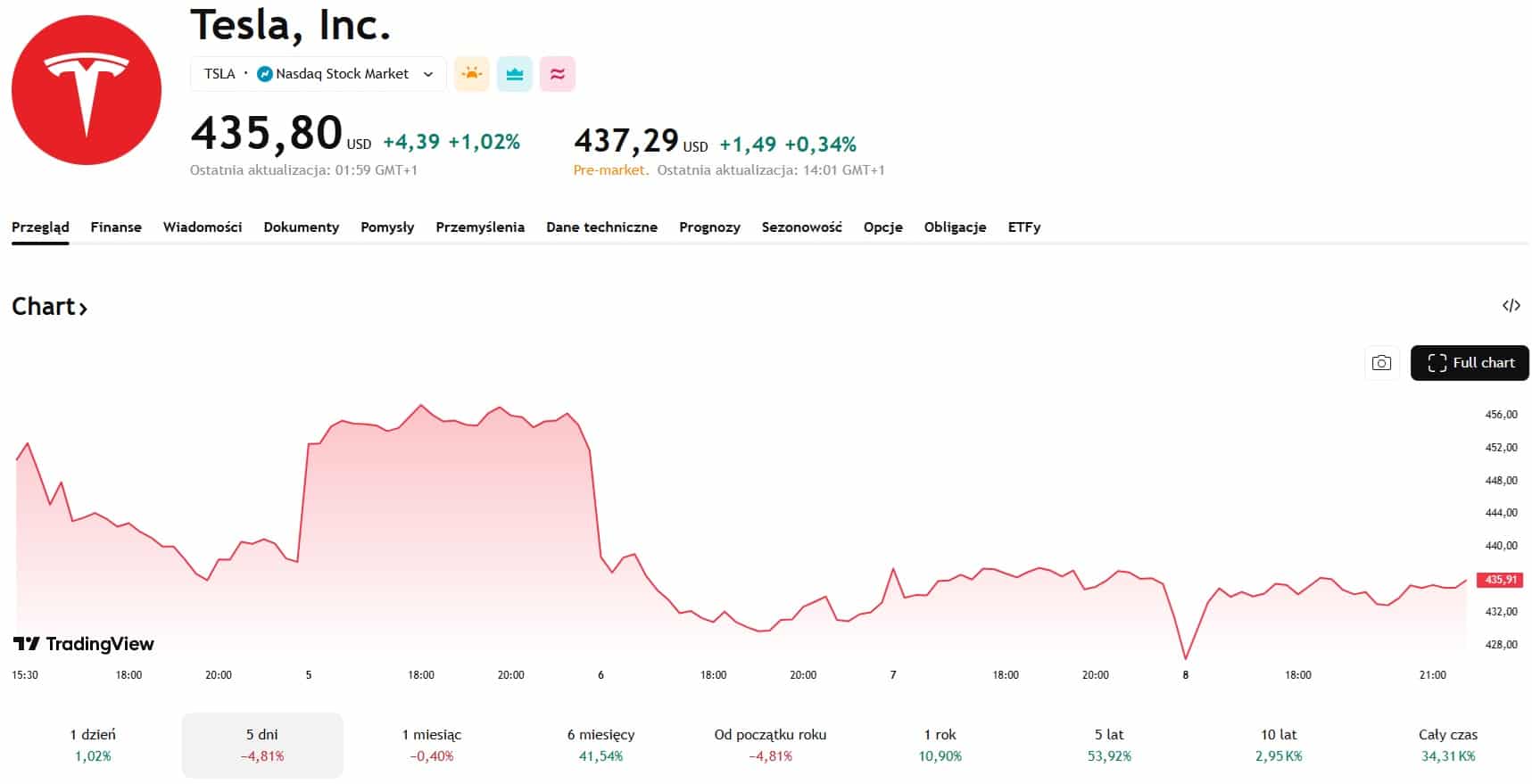Image resolution: width=1532 pixels, height=784 pixels.
Task: Select the Cały czas time range
Action: click(x=1447, y=745)
